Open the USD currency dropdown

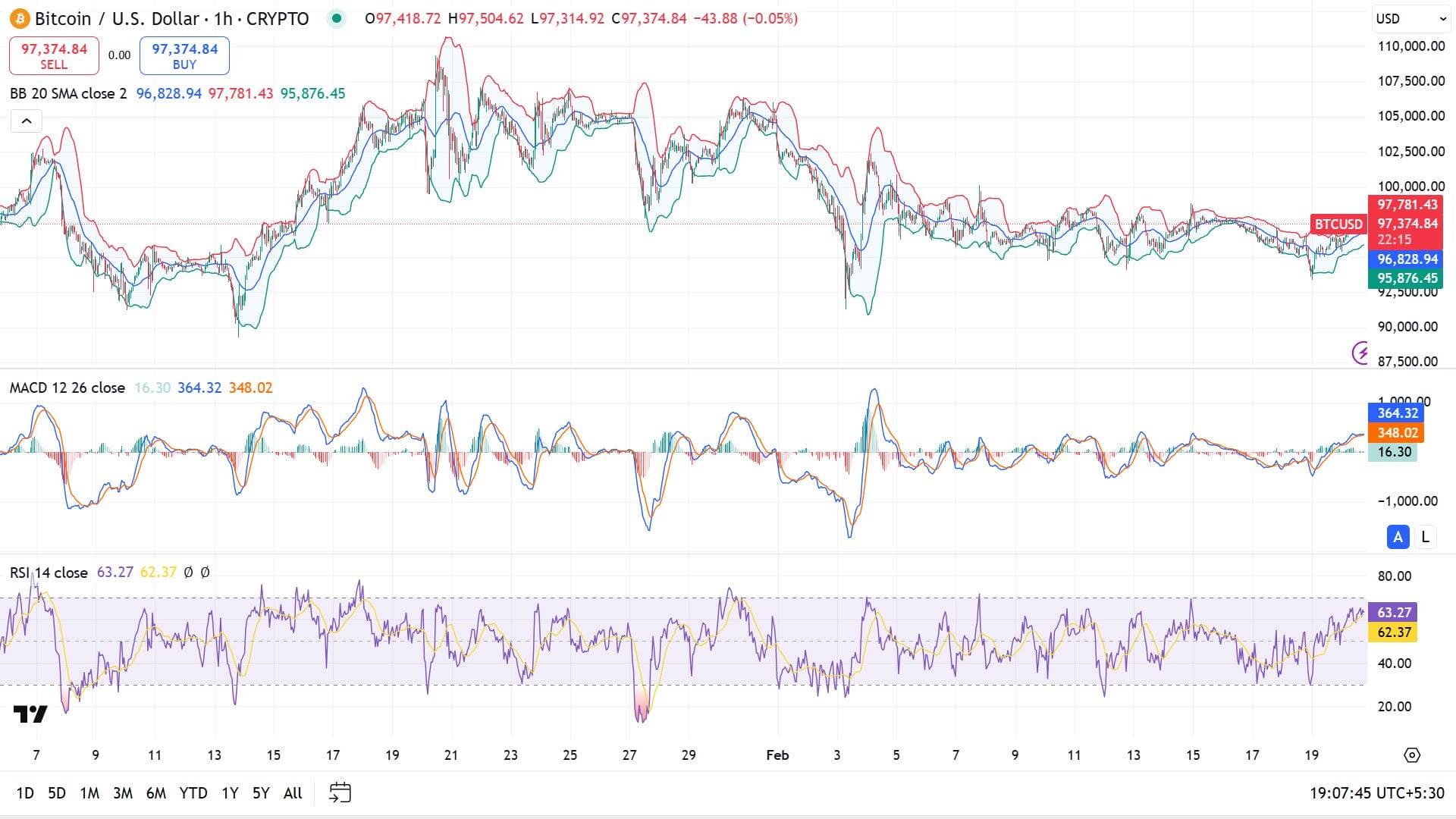pyautogui.click(x=1410, y=19)
